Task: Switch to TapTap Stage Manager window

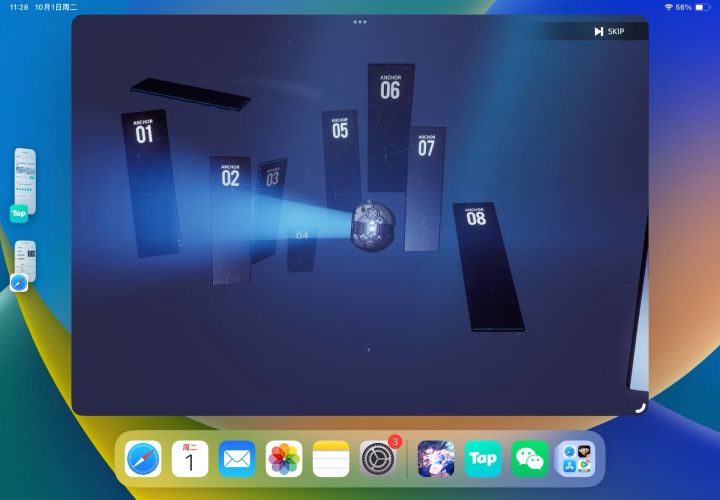Action: point(25,180)
